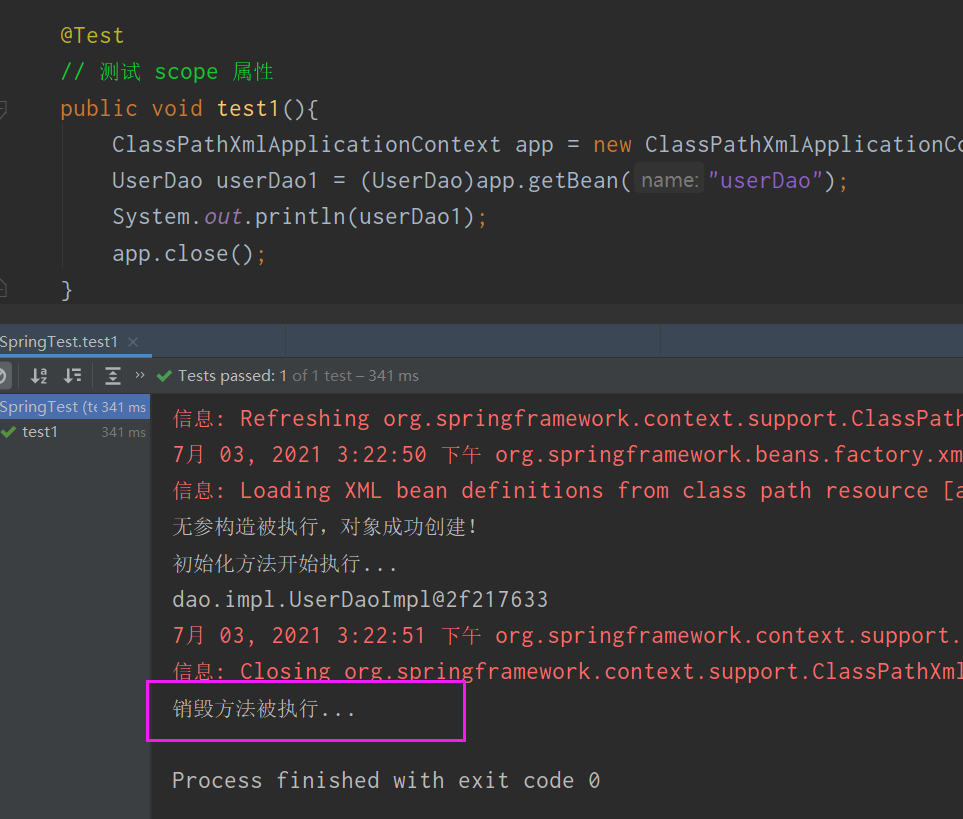963x819 pixels.
Task: Click the System.out.println(userDao1) line
Action: tap(299, 217)
